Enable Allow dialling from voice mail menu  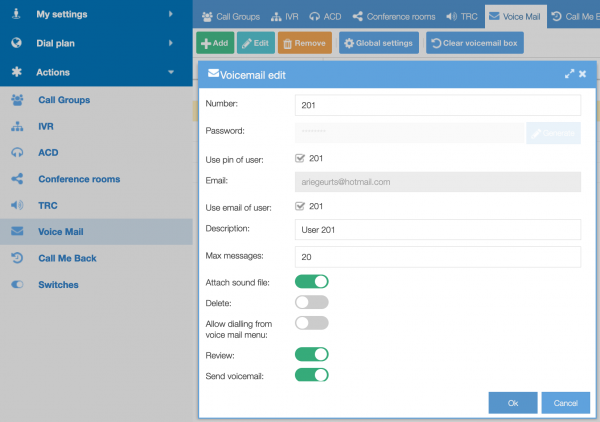311,323
